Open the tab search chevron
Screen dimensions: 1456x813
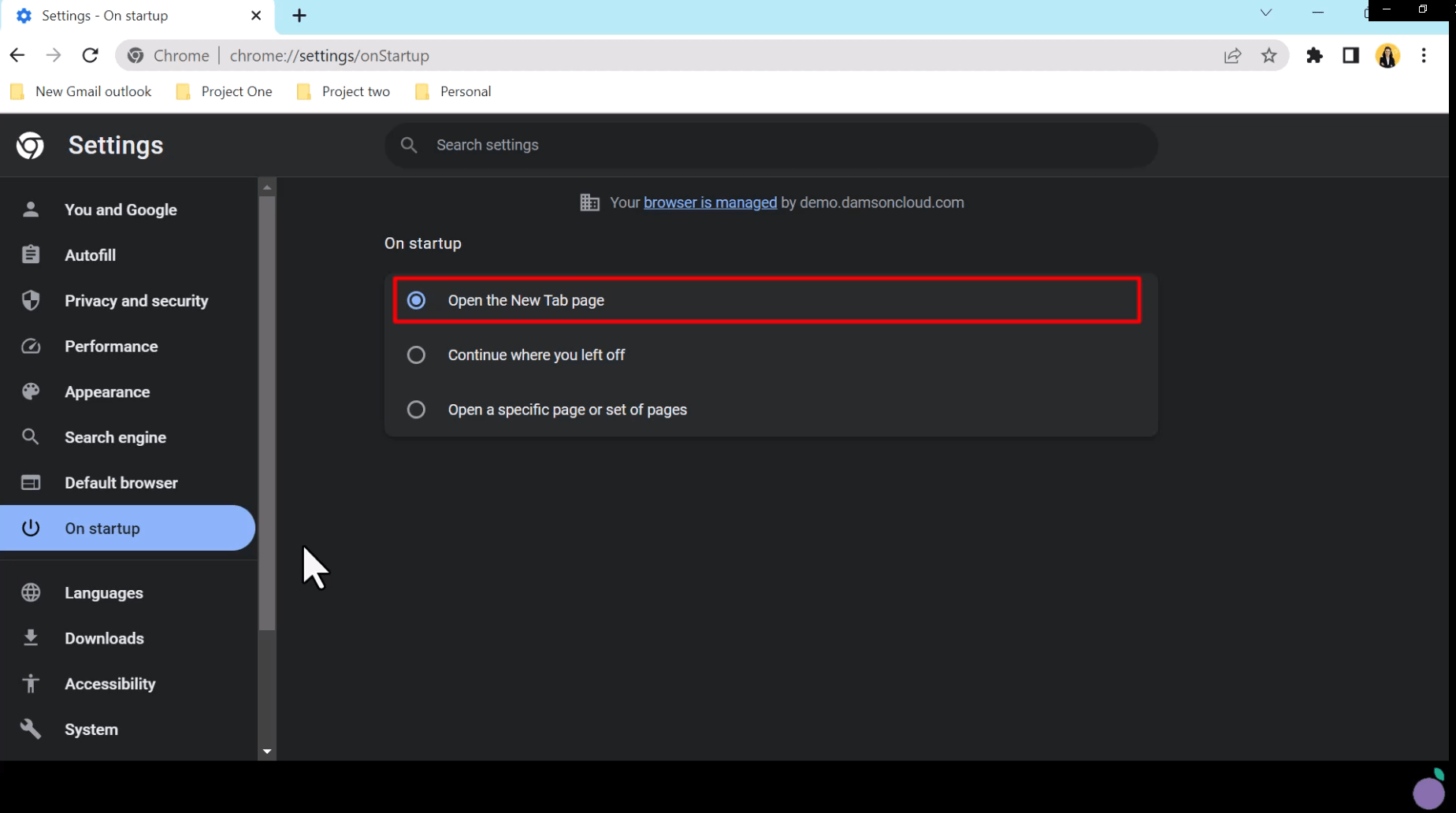tap(1266, 13)
